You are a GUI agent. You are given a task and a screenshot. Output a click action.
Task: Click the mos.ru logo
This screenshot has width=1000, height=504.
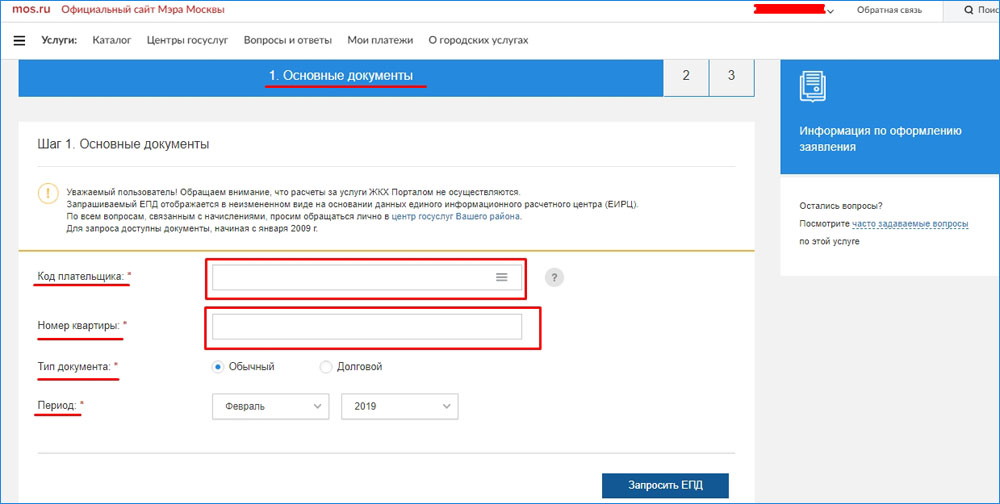(x=30, y=10)
